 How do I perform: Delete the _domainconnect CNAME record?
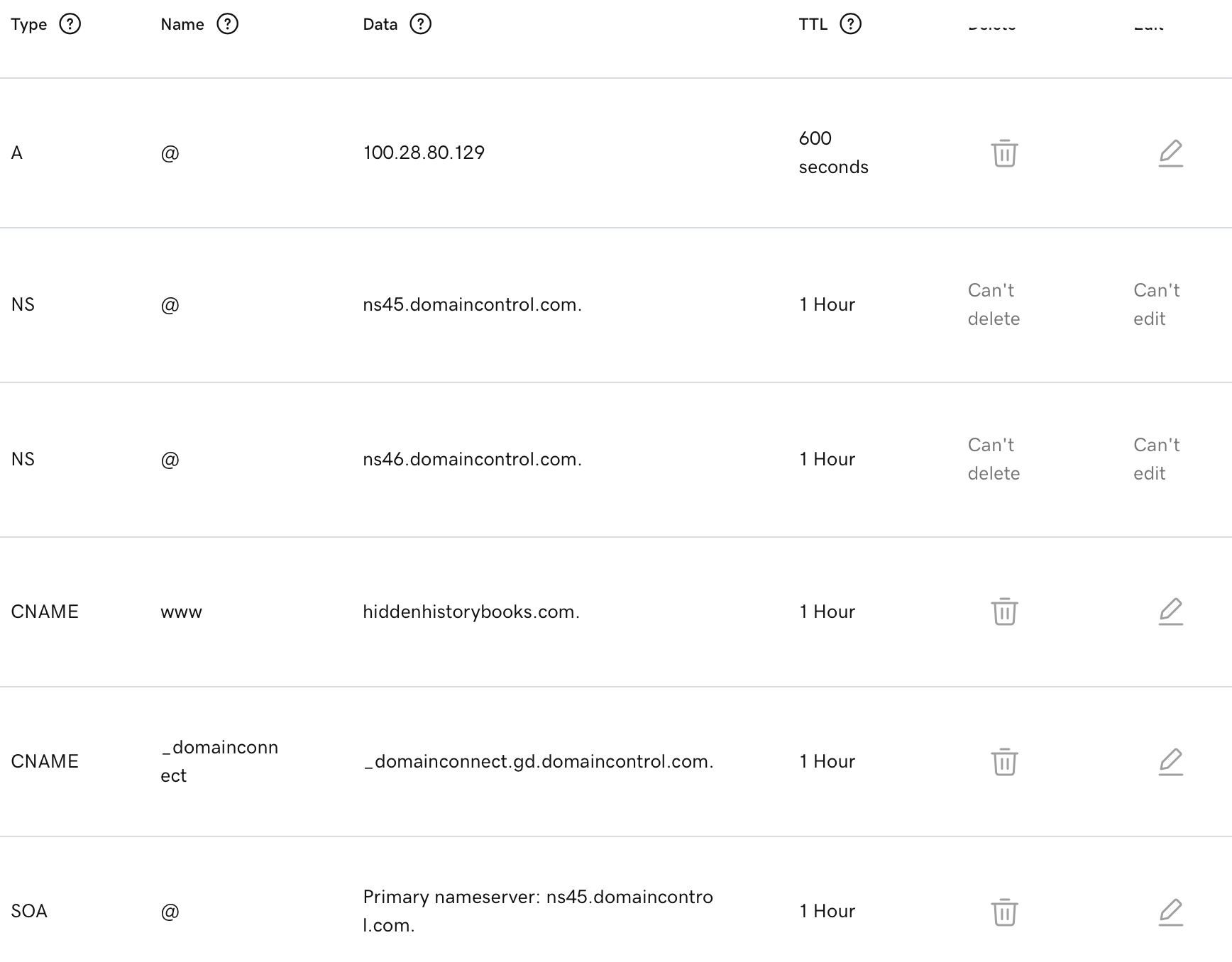[x=1004, y=761]
